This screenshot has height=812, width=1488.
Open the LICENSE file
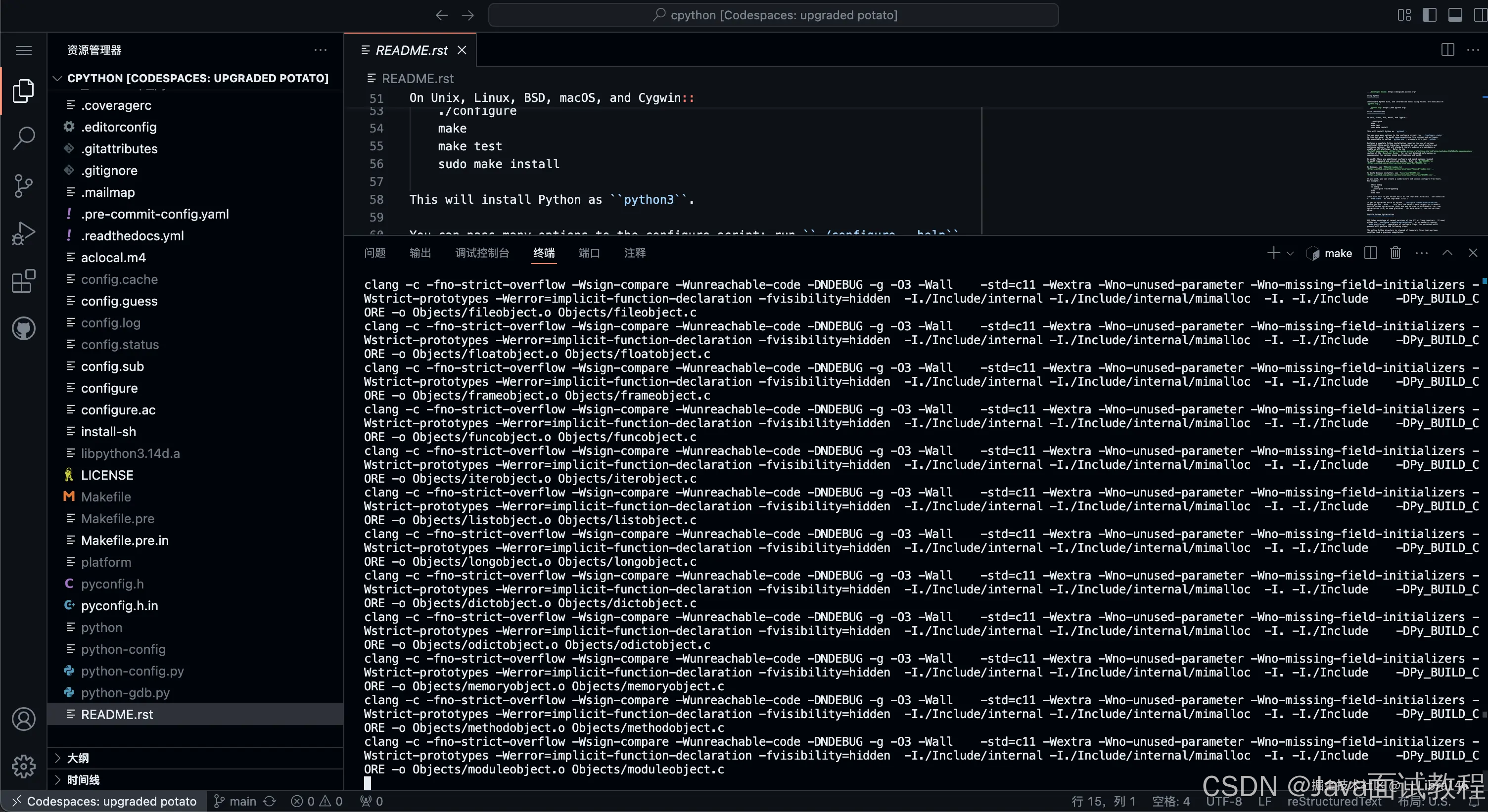(x=196, y=475)
